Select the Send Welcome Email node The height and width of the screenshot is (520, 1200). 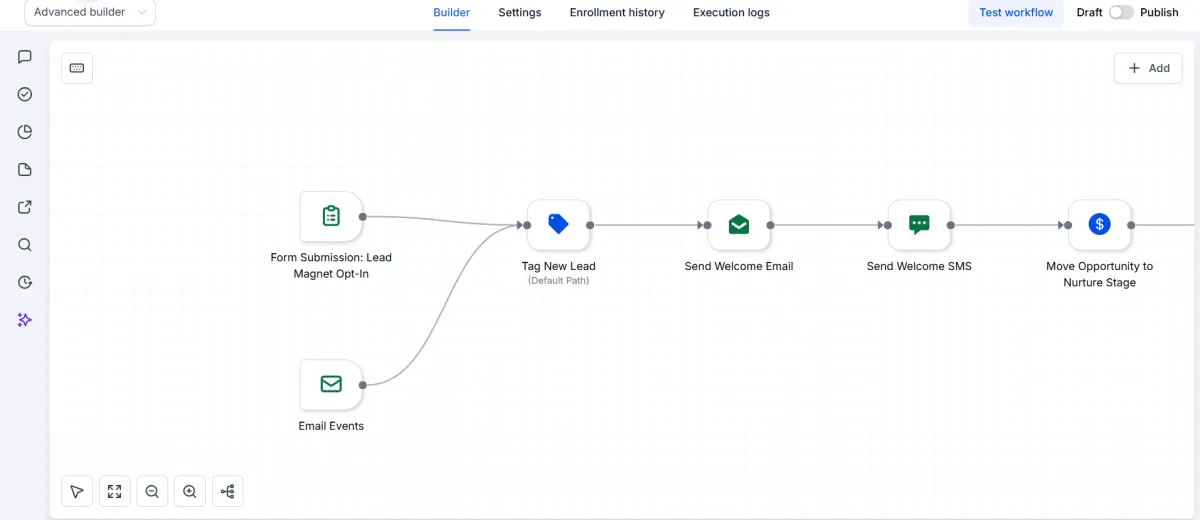(x=739, y=225)
